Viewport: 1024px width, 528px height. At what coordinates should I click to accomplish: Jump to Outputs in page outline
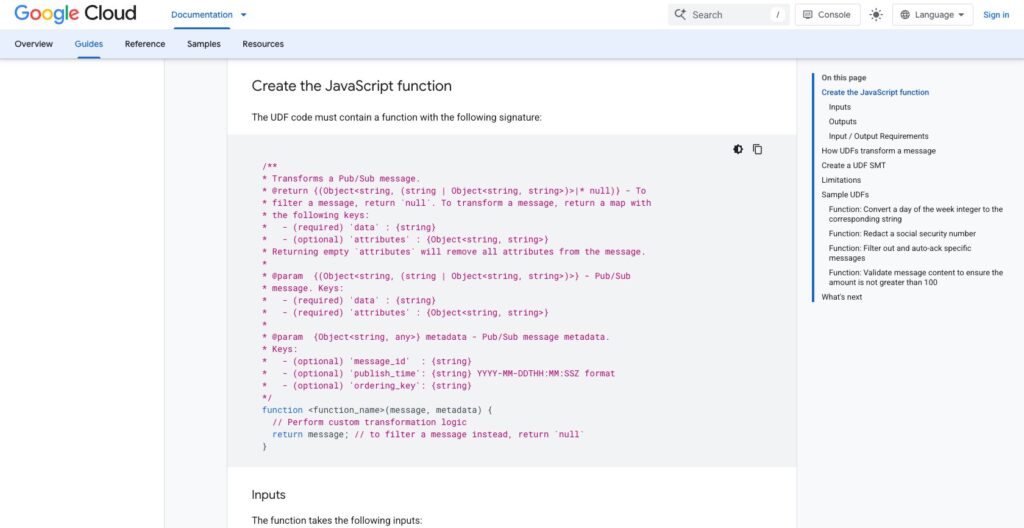point(842,122)
